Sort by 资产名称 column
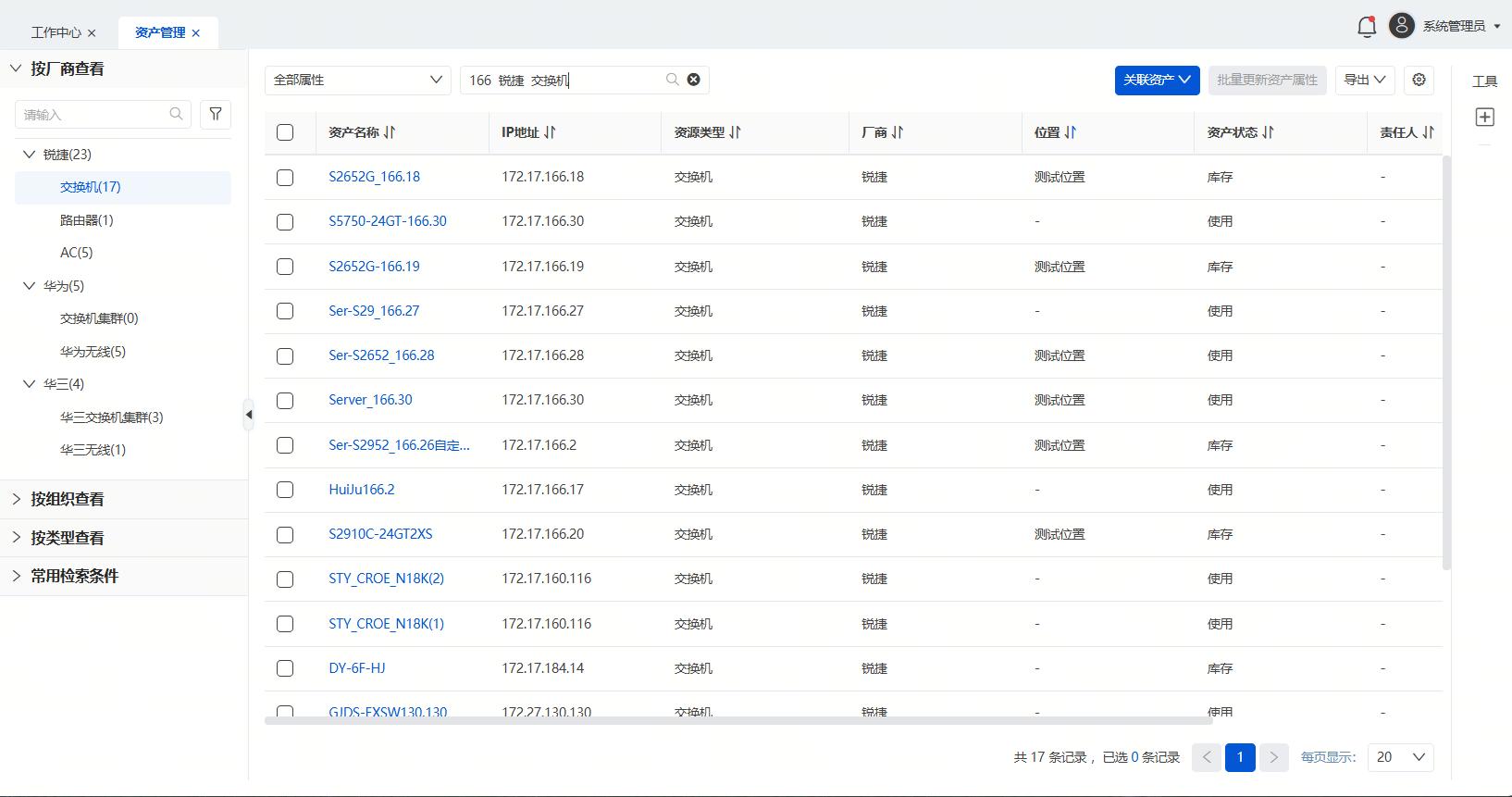The height and width of the screenshot is (797, 1512). pyautogui.click(x=390, y=132)
